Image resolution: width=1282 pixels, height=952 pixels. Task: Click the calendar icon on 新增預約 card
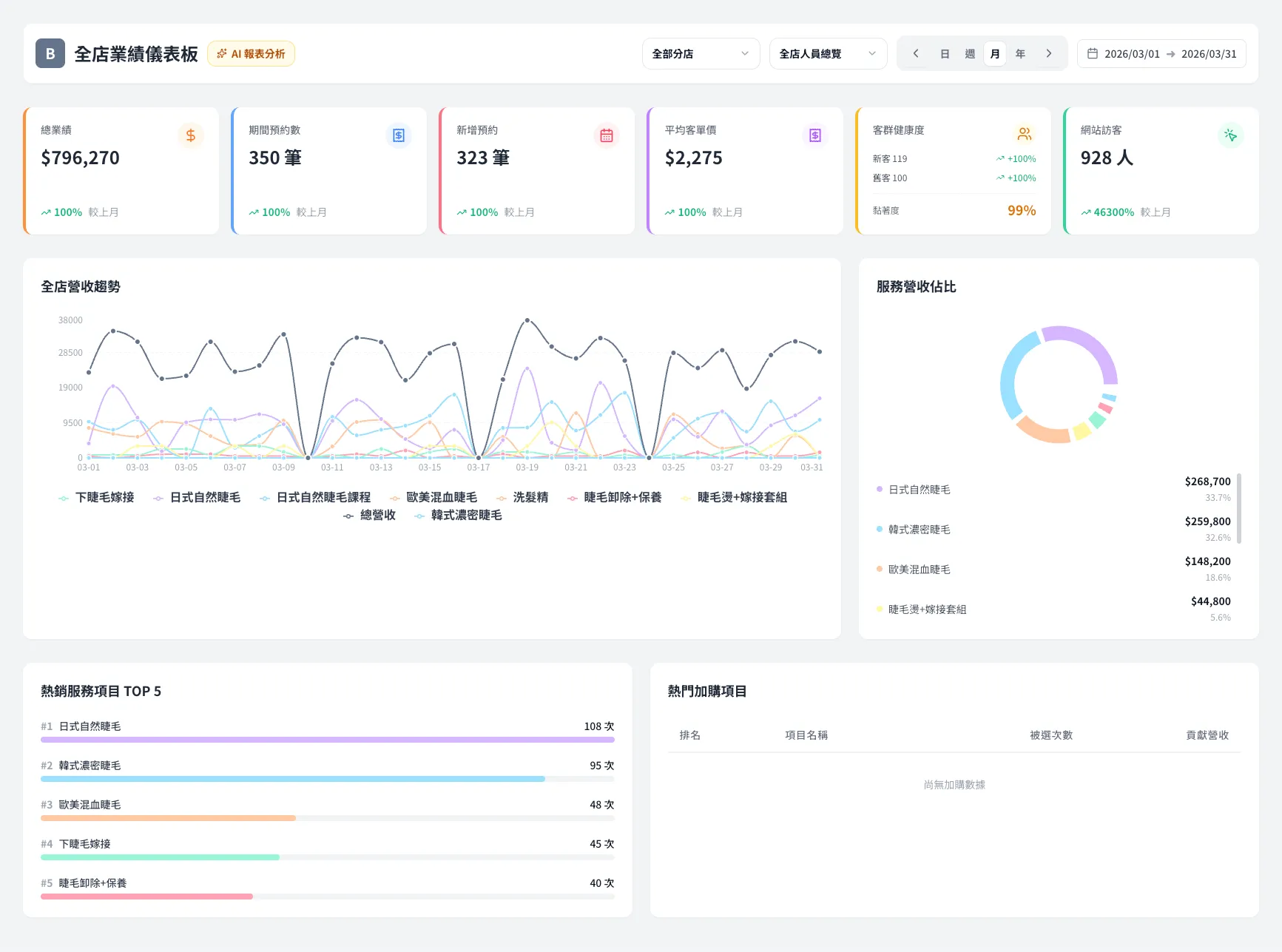pyautogui.click(x=607, y=135)
